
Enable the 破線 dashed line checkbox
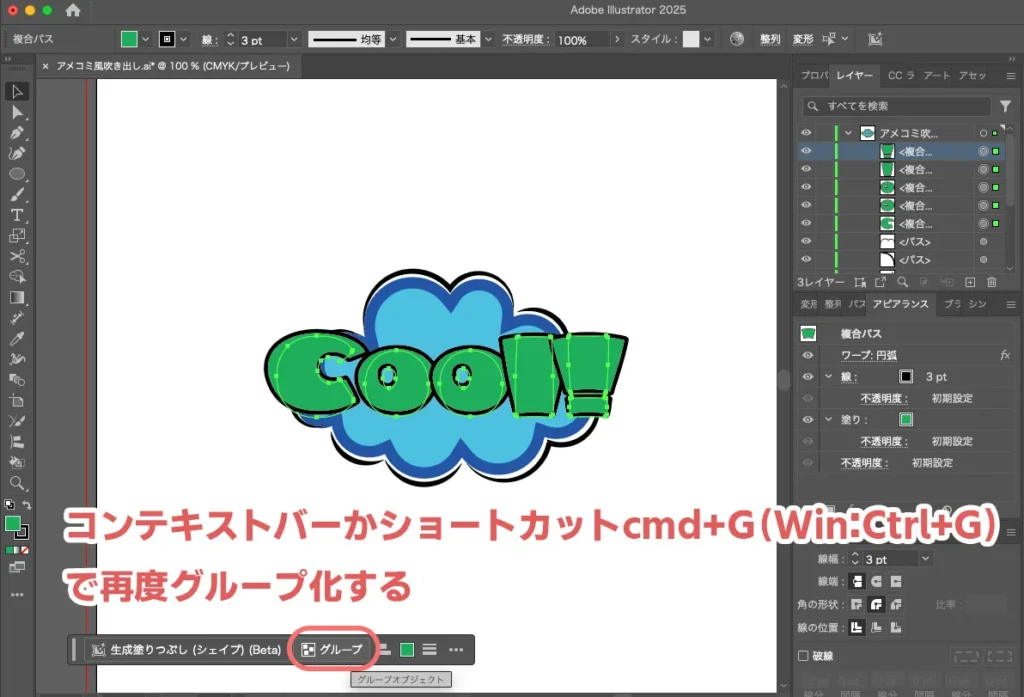click(804, 656)
